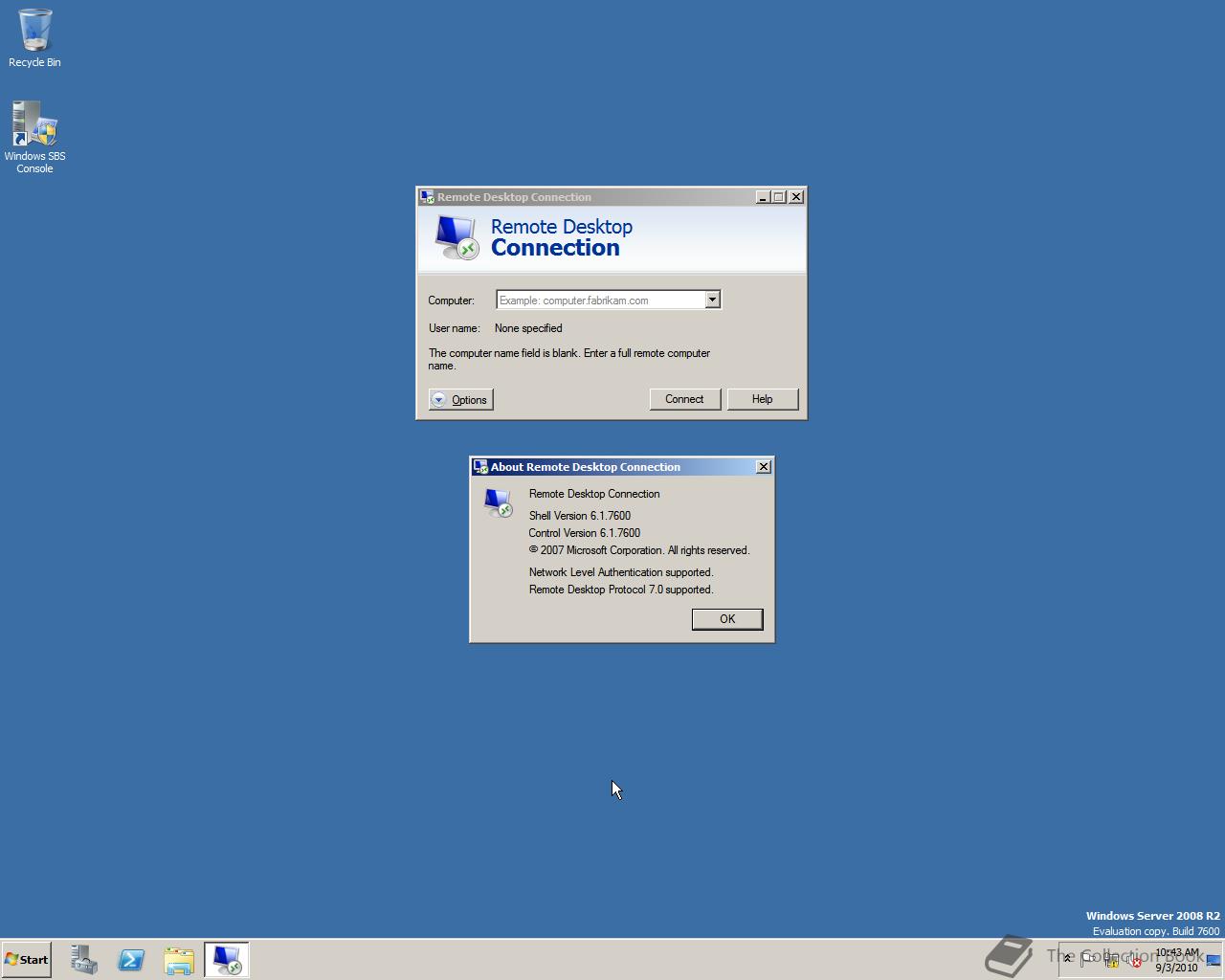
Task: Click the "Remote Desktop Protocol 7.0 supported." line
Action: click(621, 590)
